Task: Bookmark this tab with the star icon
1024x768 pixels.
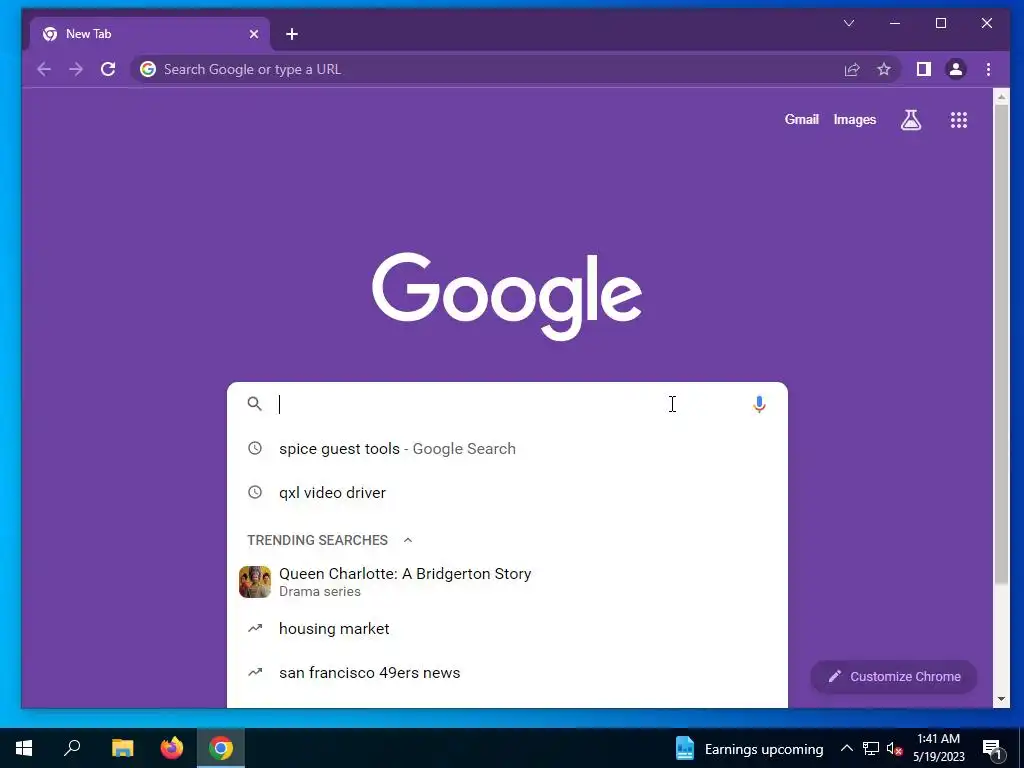Action: pos(884,69)
